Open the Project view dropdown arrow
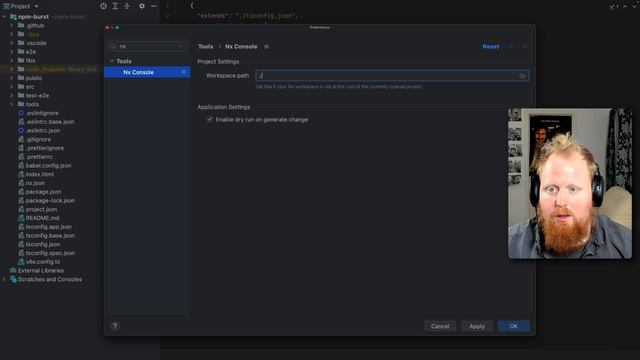The image size is (640, 360). click(36, 7)
